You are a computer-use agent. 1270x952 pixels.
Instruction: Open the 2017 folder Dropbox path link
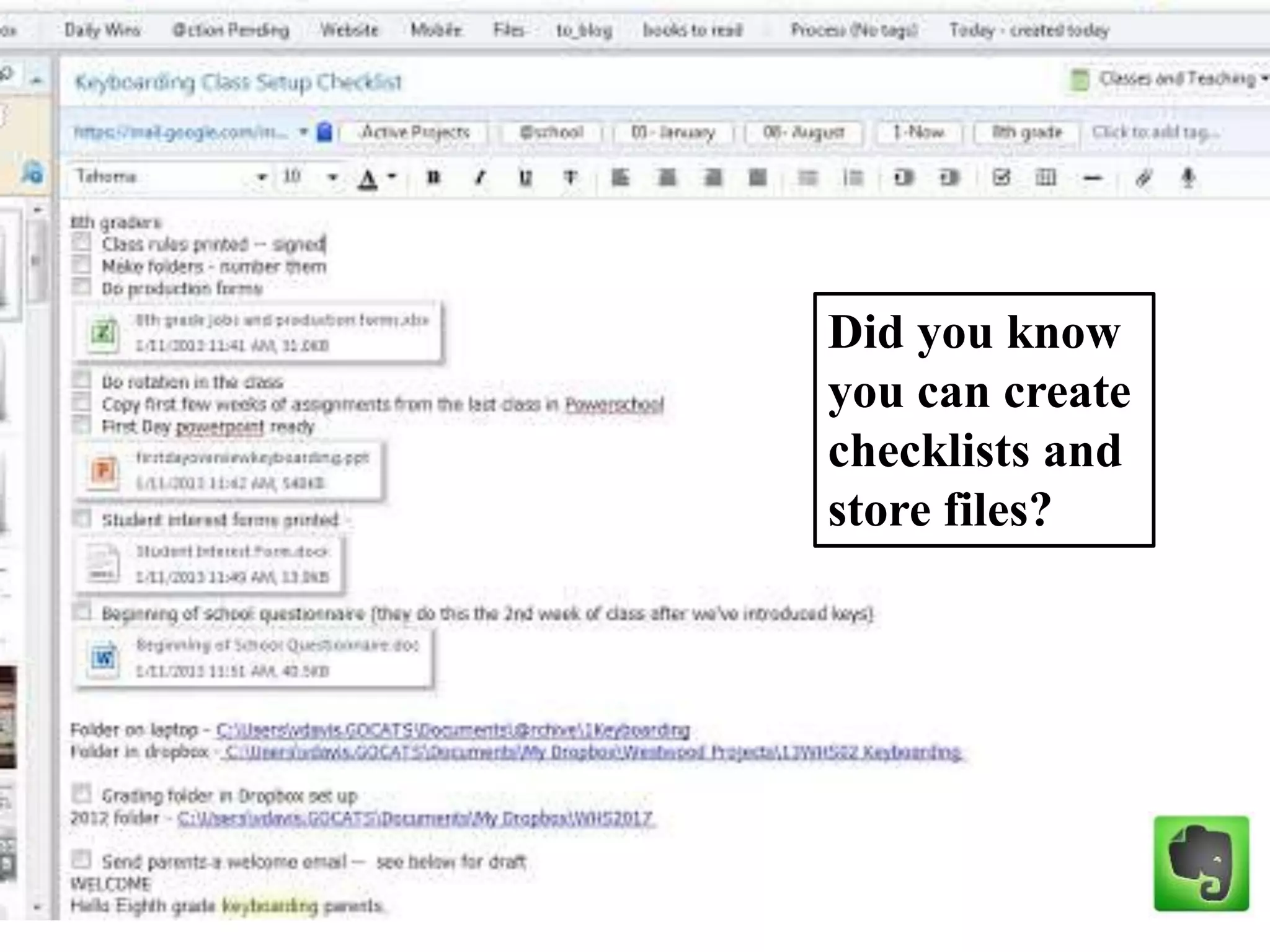(415, 818)
